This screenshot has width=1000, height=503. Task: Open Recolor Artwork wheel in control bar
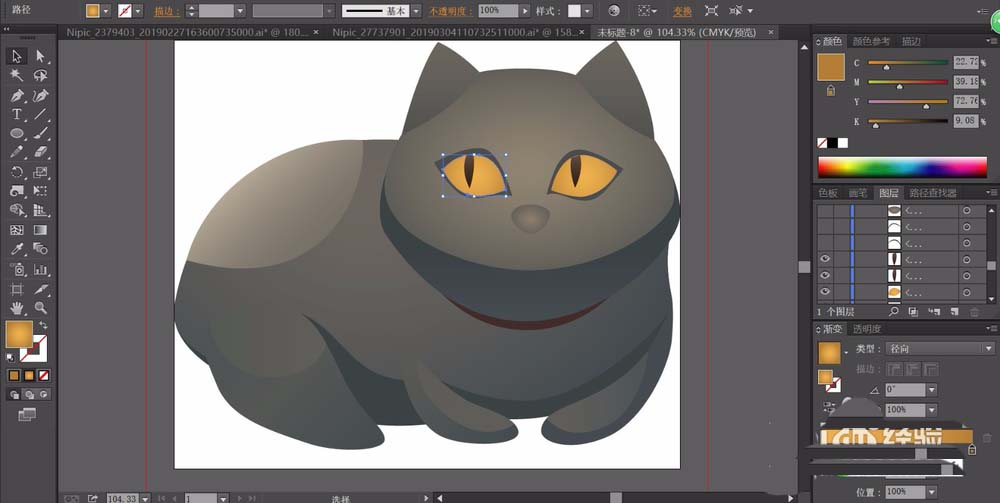(x=614, y=11)
